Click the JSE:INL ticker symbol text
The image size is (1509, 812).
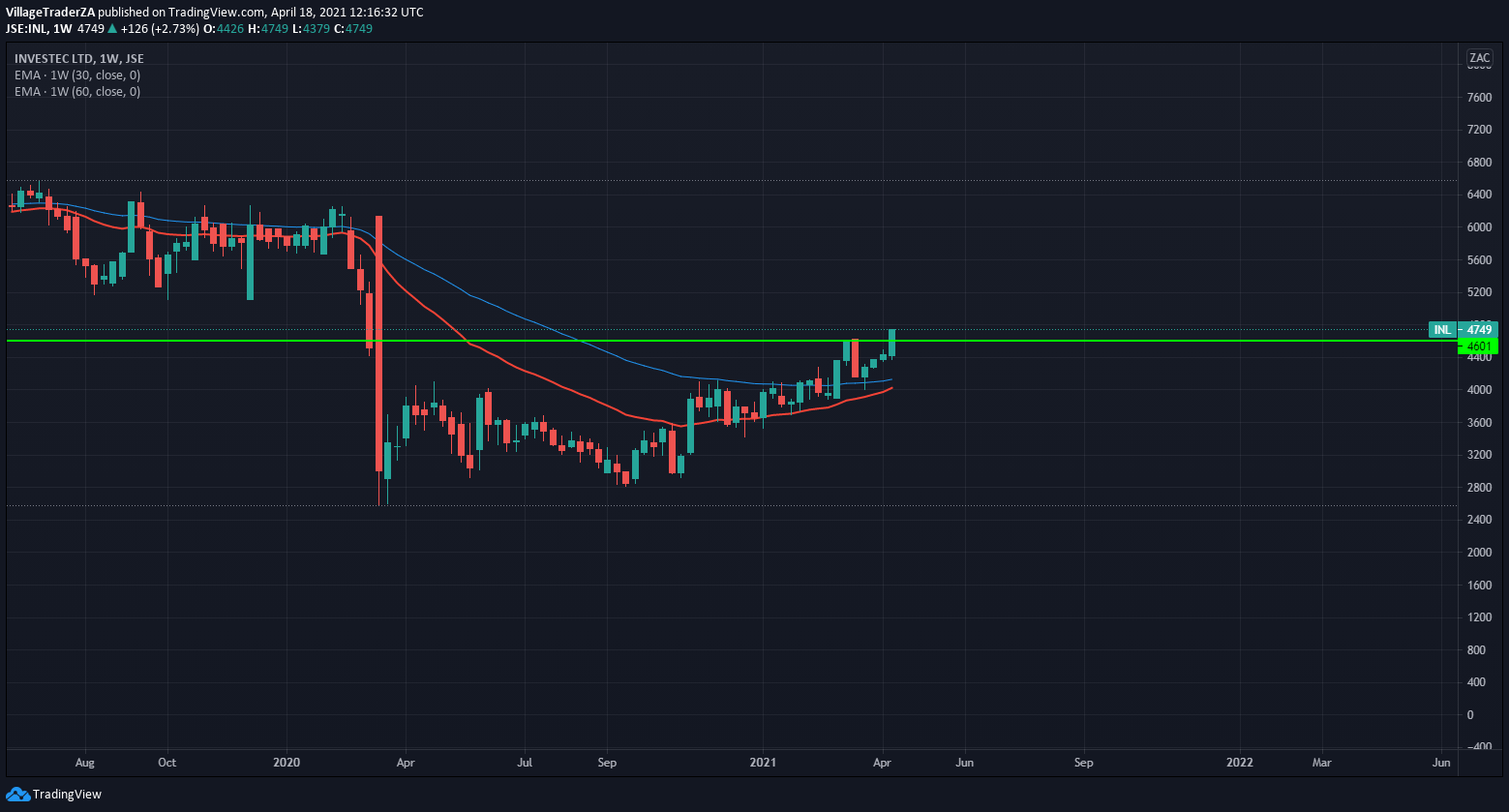(x=26, y=29)
